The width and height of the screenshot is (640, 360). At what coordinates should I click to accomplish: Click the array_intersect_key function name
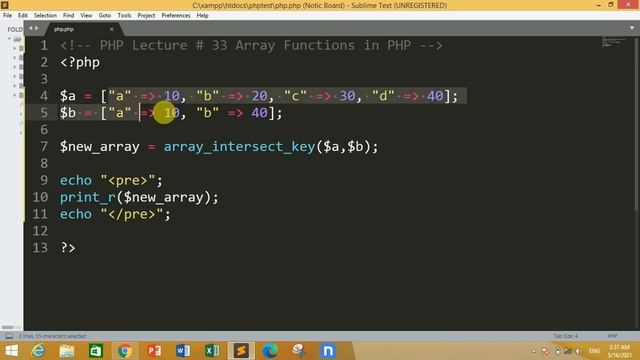pos(240,147)
